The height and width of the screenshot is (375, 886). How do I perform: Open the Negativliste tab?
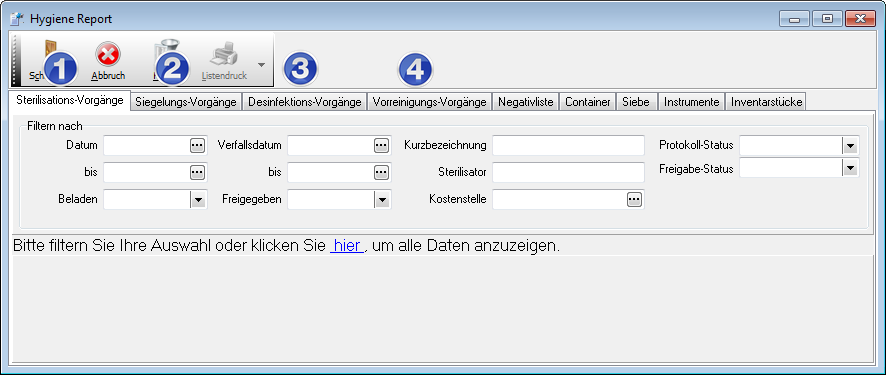525,102
